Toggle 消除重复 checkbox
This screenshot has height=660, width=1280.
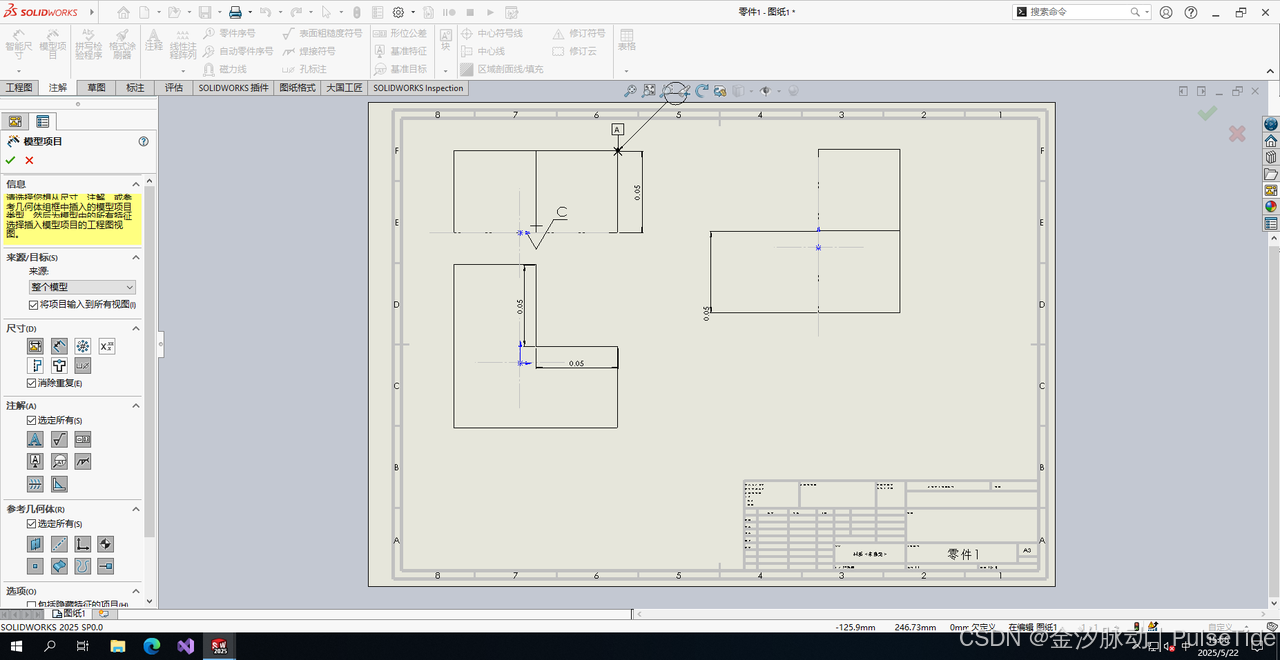click(x=32, y=383)
